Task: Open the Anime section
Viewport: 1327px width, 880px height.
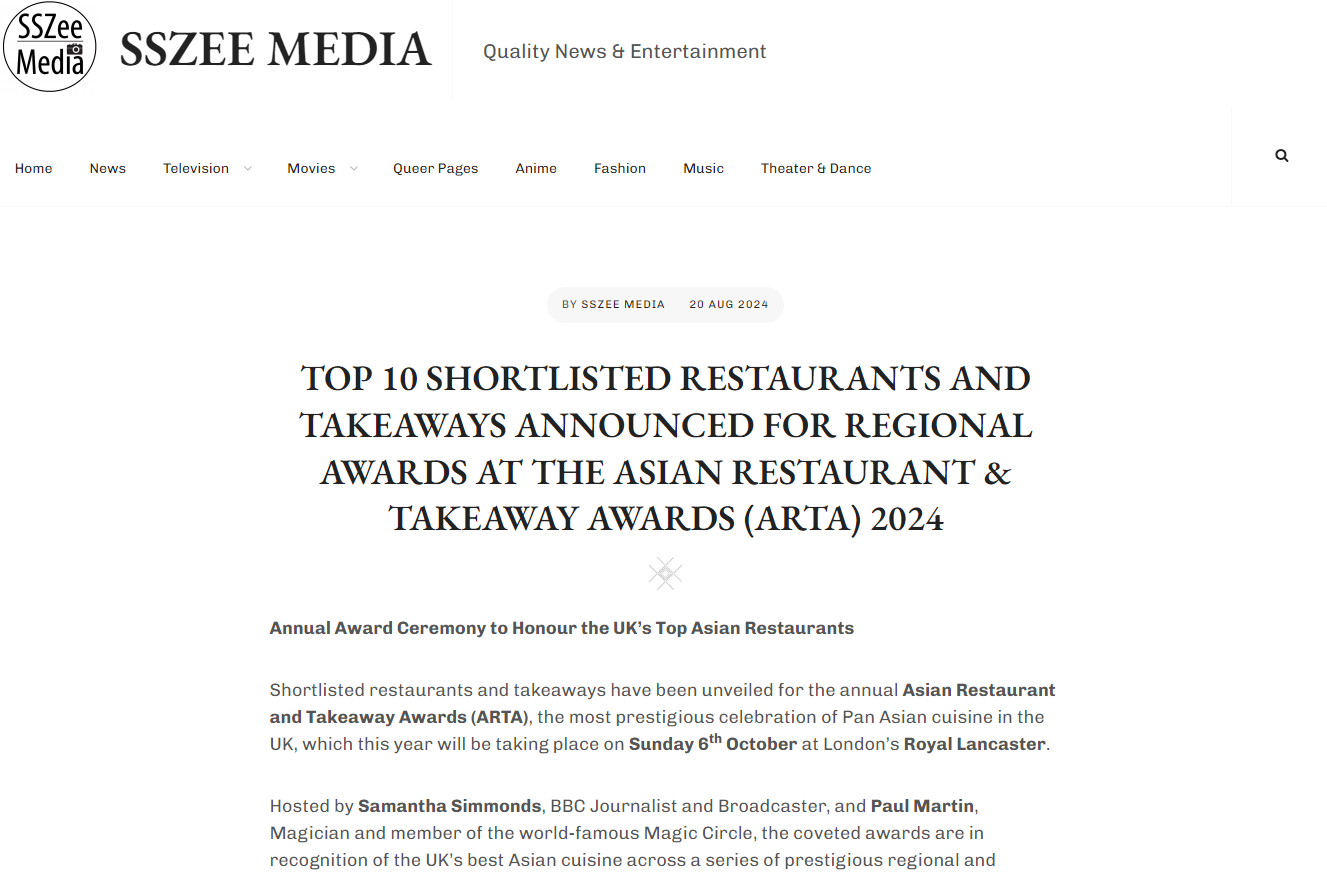Action: click(x=536, y=168)
